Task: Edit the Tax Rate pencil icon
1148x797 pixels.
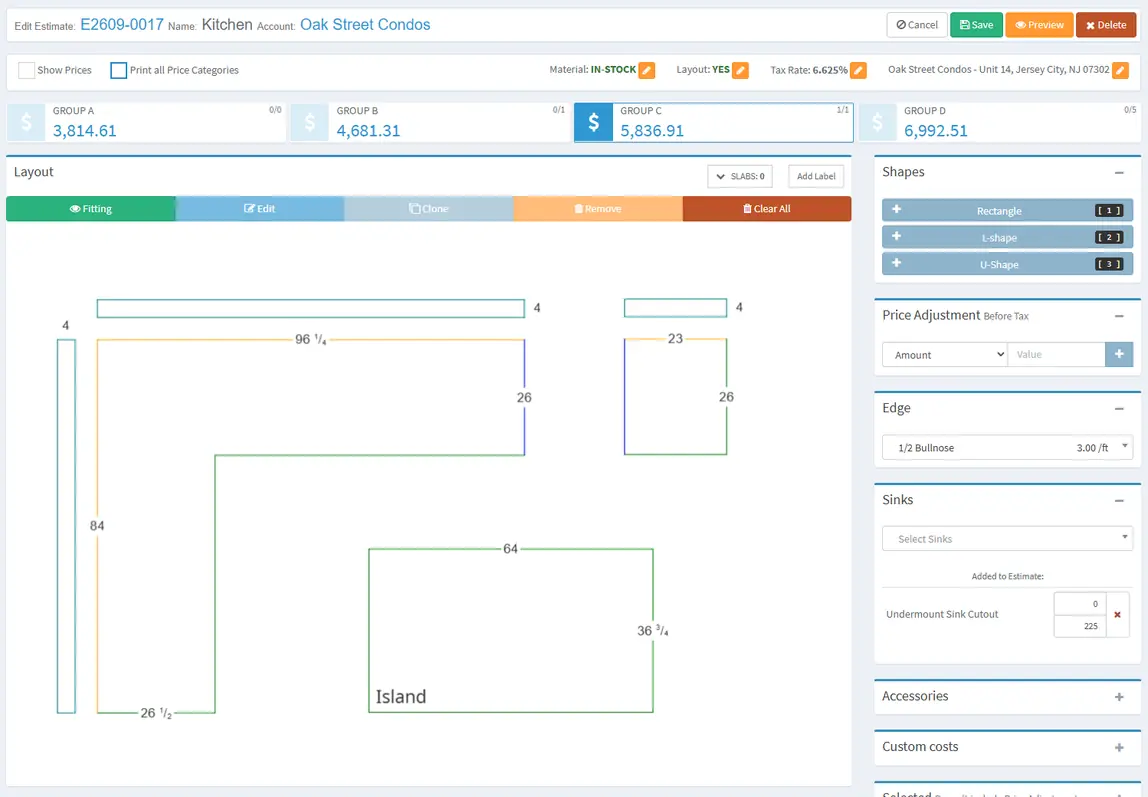Action: 858,70
